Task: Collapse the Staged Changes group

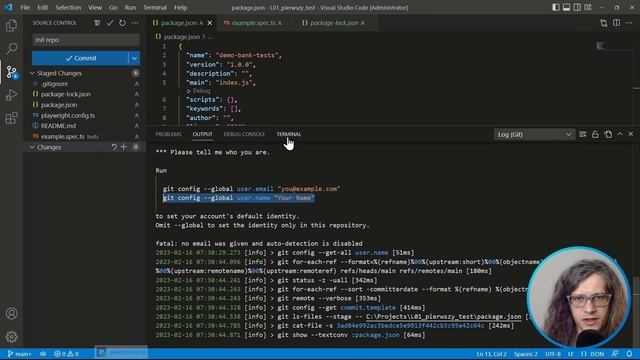Action: [32, 73]
